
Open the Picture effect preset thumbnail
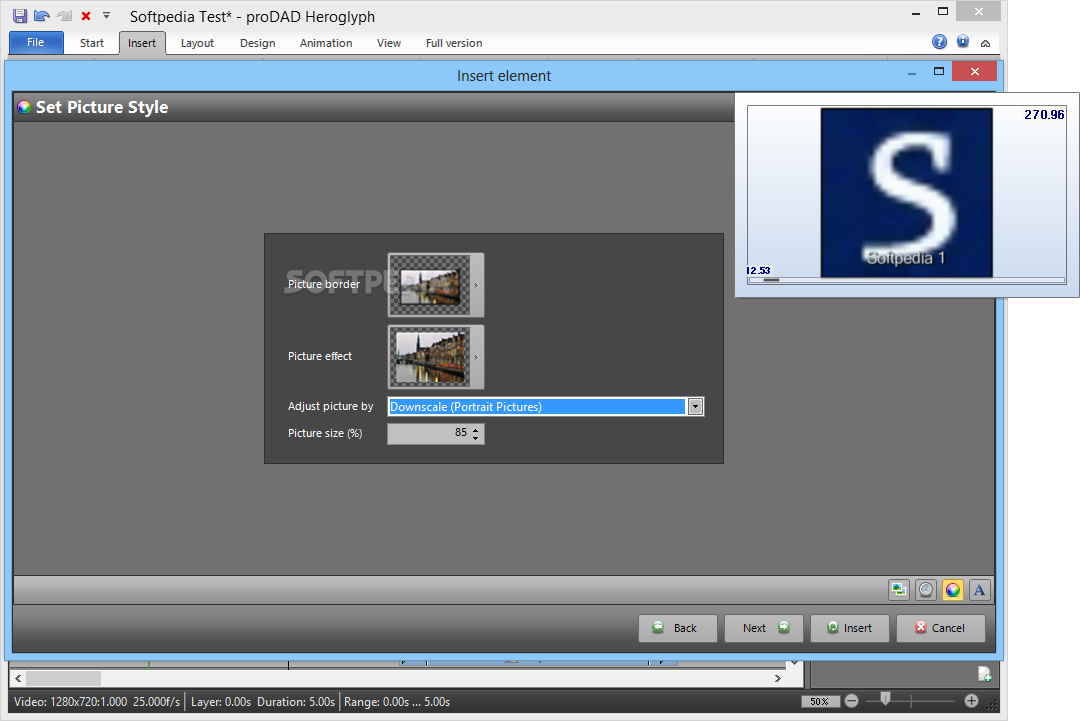coord(430,357)
